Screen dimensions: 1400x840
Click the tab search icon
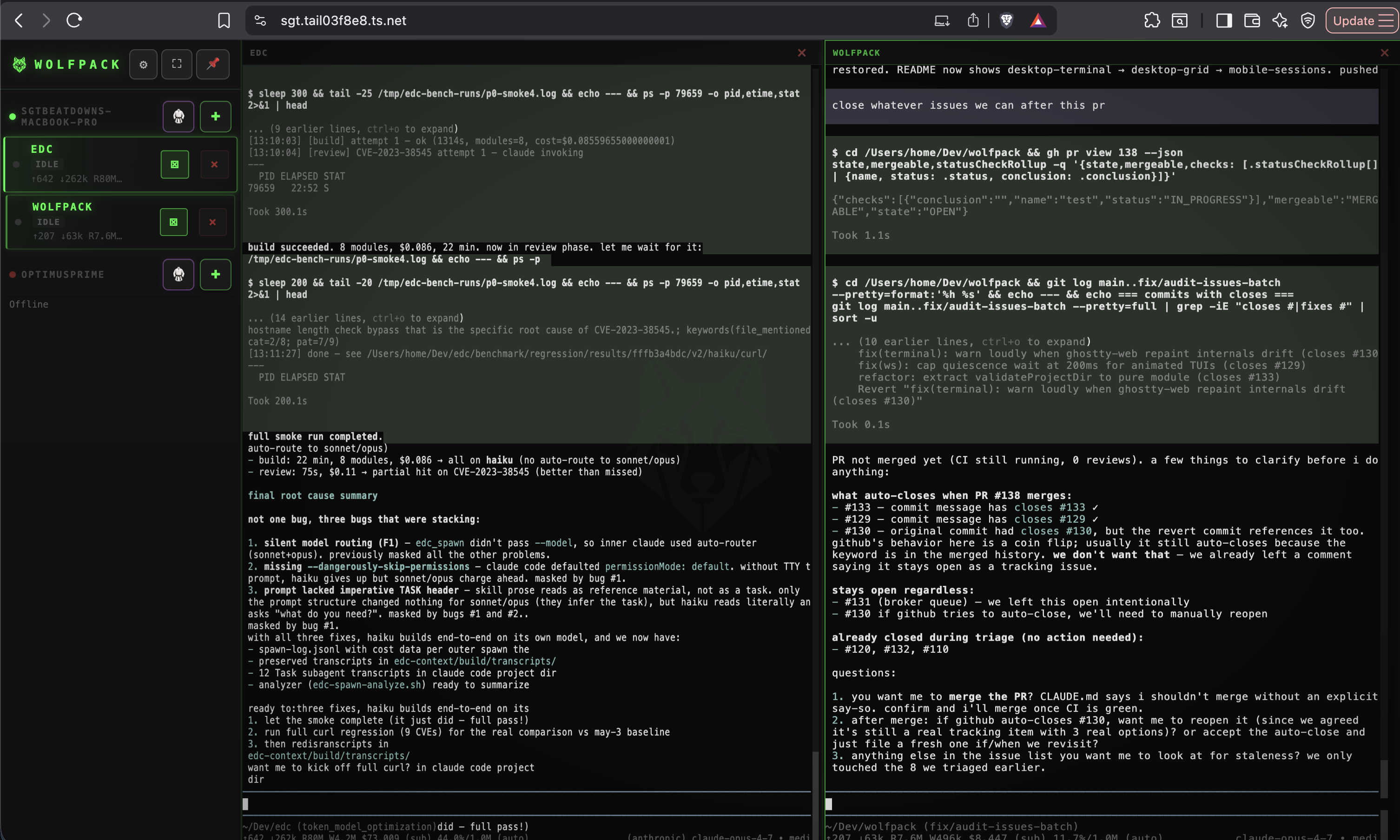[1180, 21]
